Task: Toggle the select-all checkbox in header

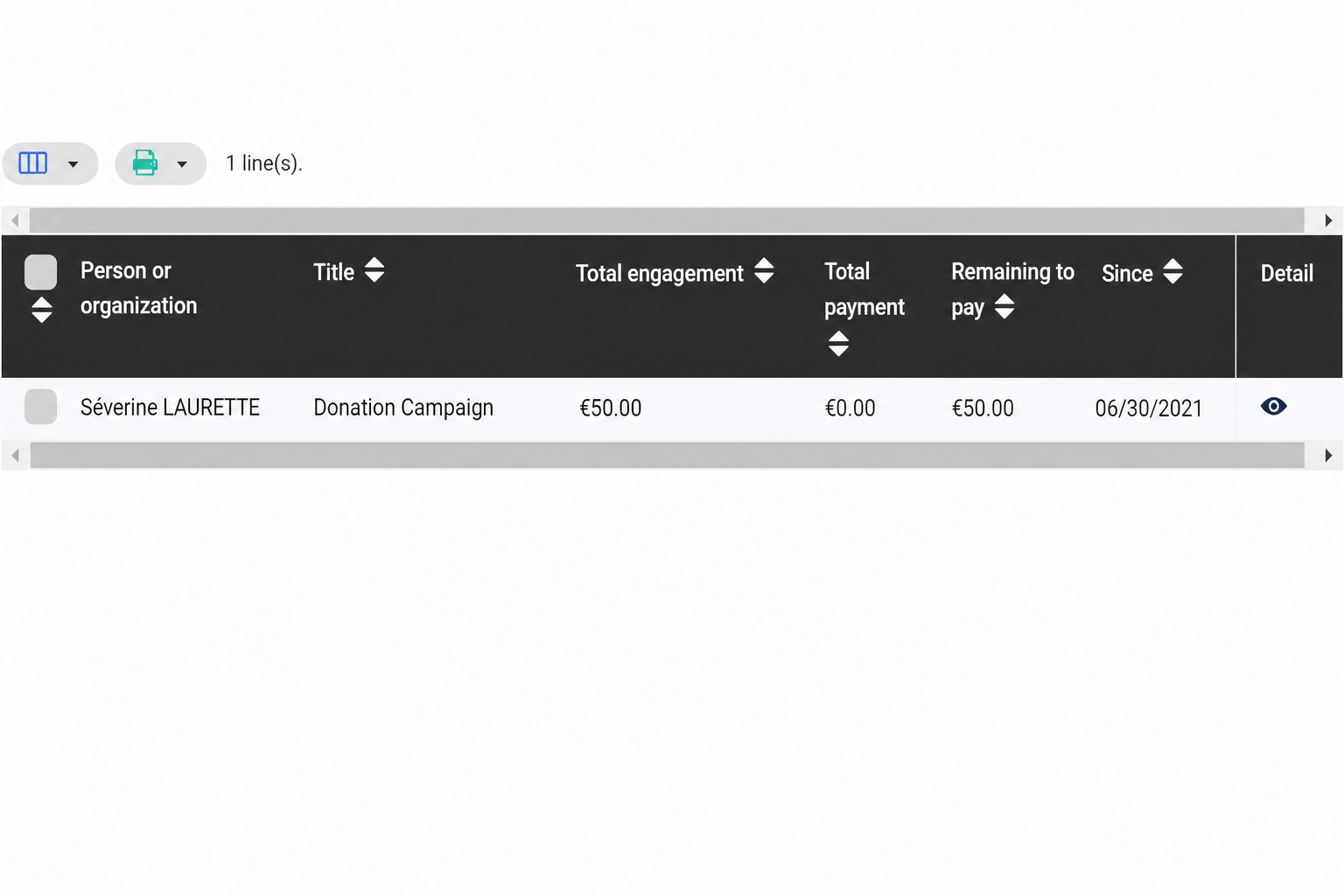Action: coord(41,272)
